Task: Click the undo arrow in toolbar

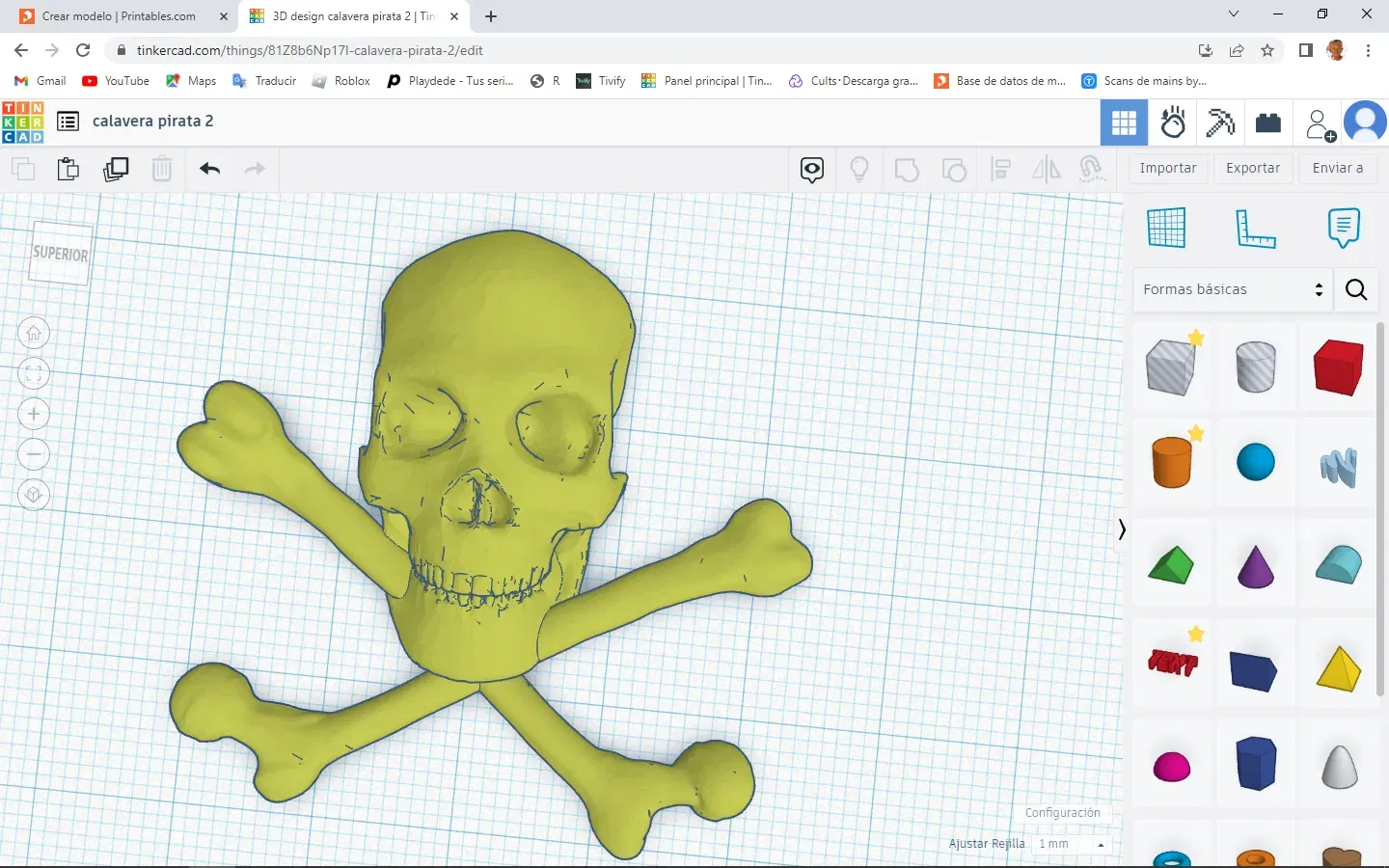Action: click(x=209, y=170)
